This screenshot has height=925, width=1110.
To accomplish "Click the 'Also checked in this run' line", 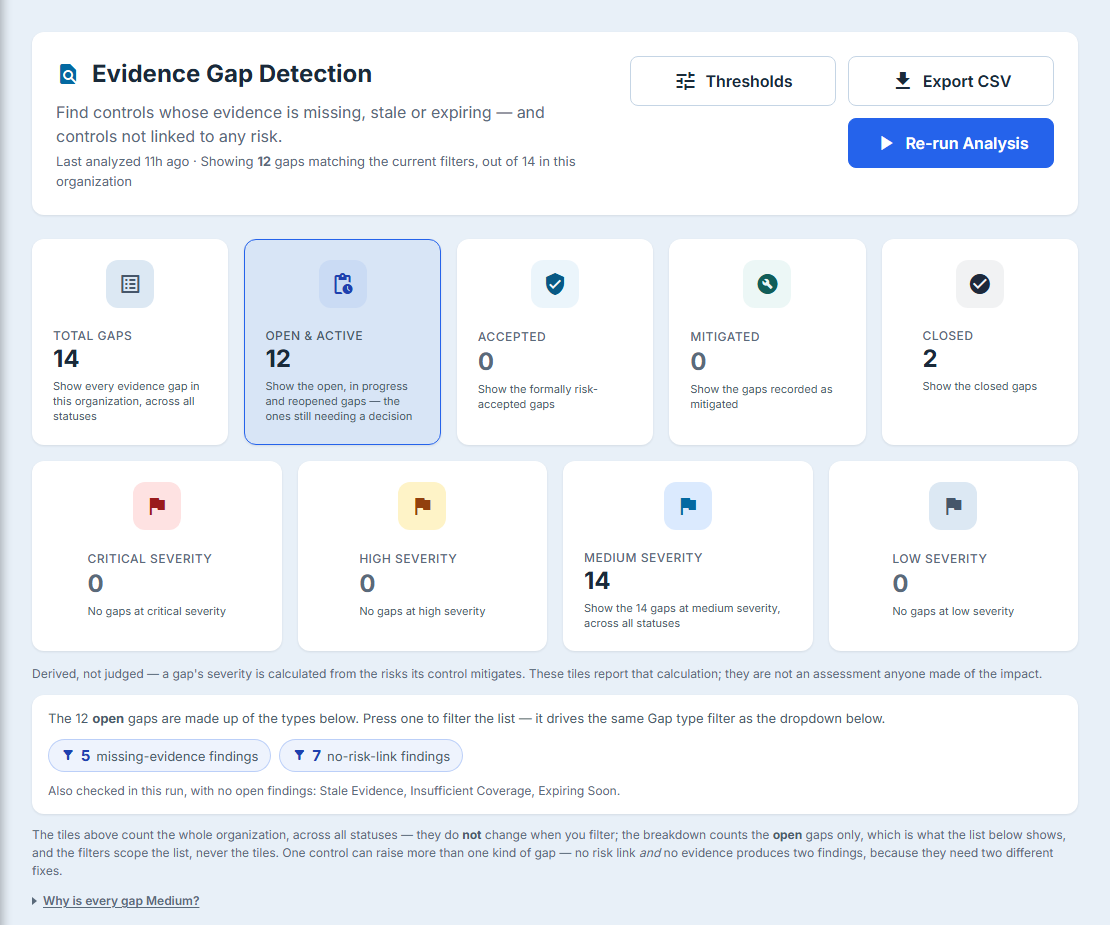I will click(x=334, y=791).
